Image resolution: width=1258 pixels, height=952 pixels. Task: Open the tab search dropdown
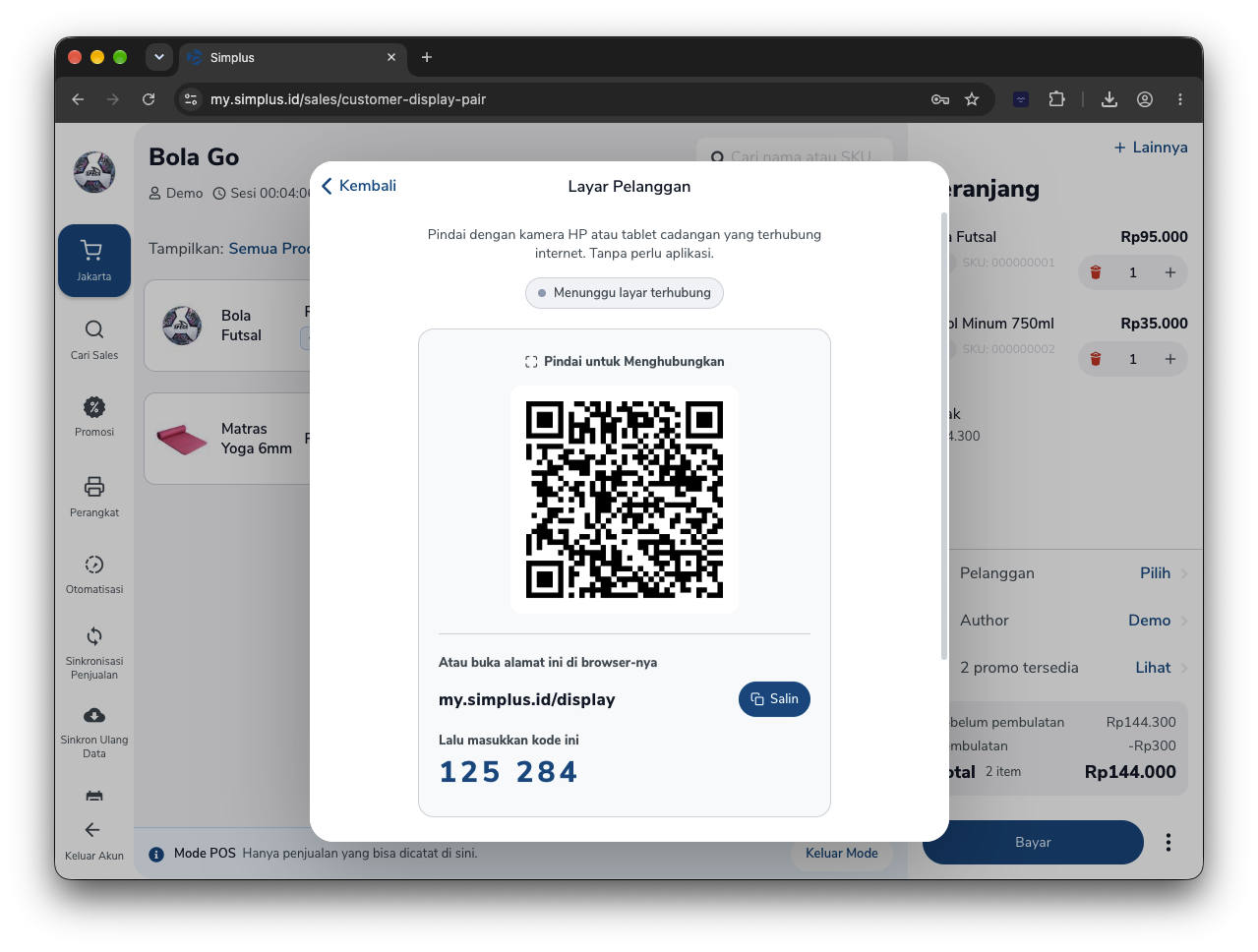pos(159,57)
